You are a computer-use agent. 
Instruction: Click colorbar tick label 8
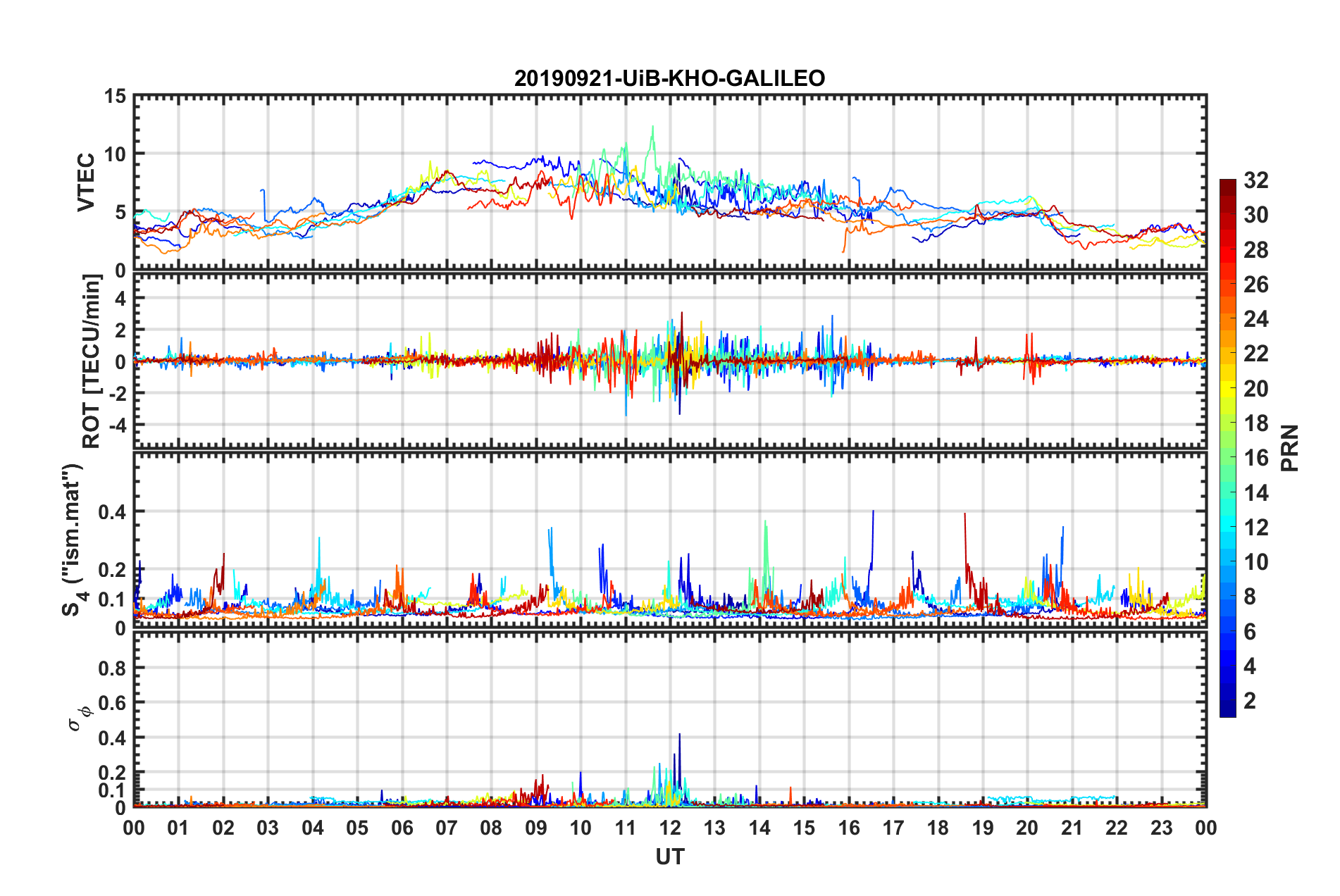pyautogui.click(x=1250, y=597)
